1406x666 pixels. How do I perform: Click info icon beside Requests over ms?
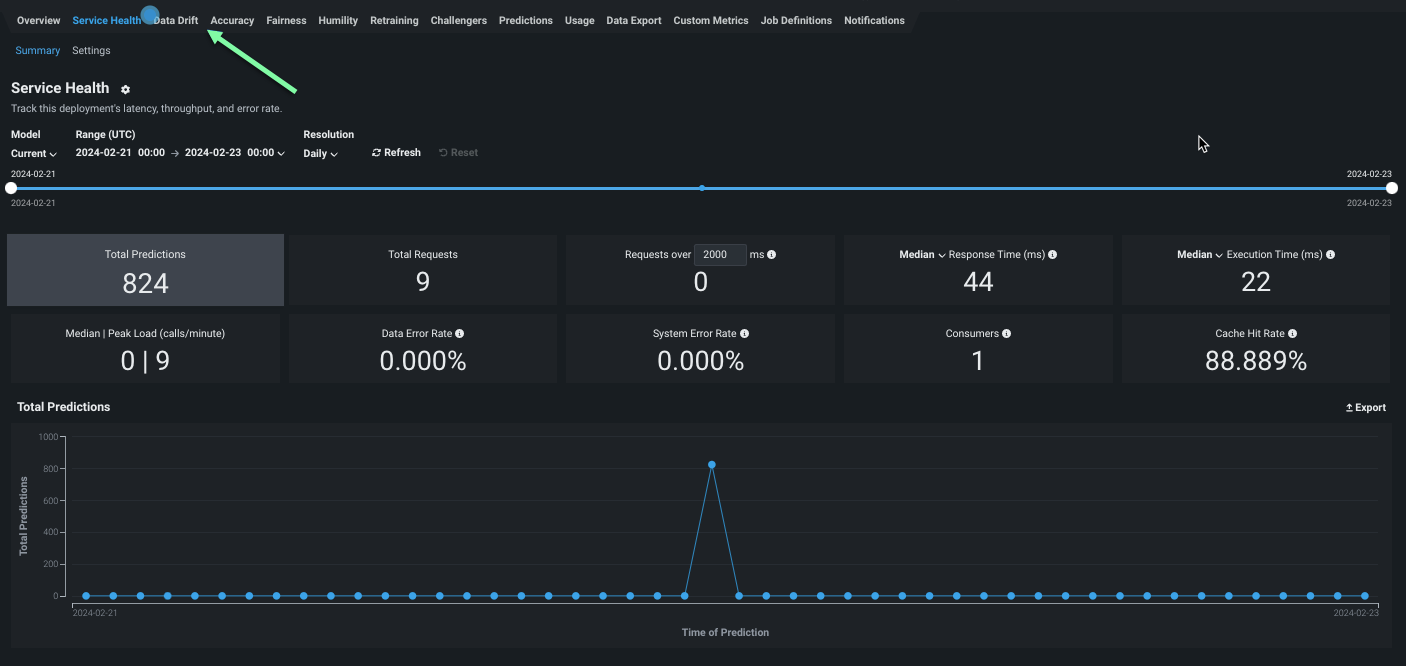click(771, 255)
